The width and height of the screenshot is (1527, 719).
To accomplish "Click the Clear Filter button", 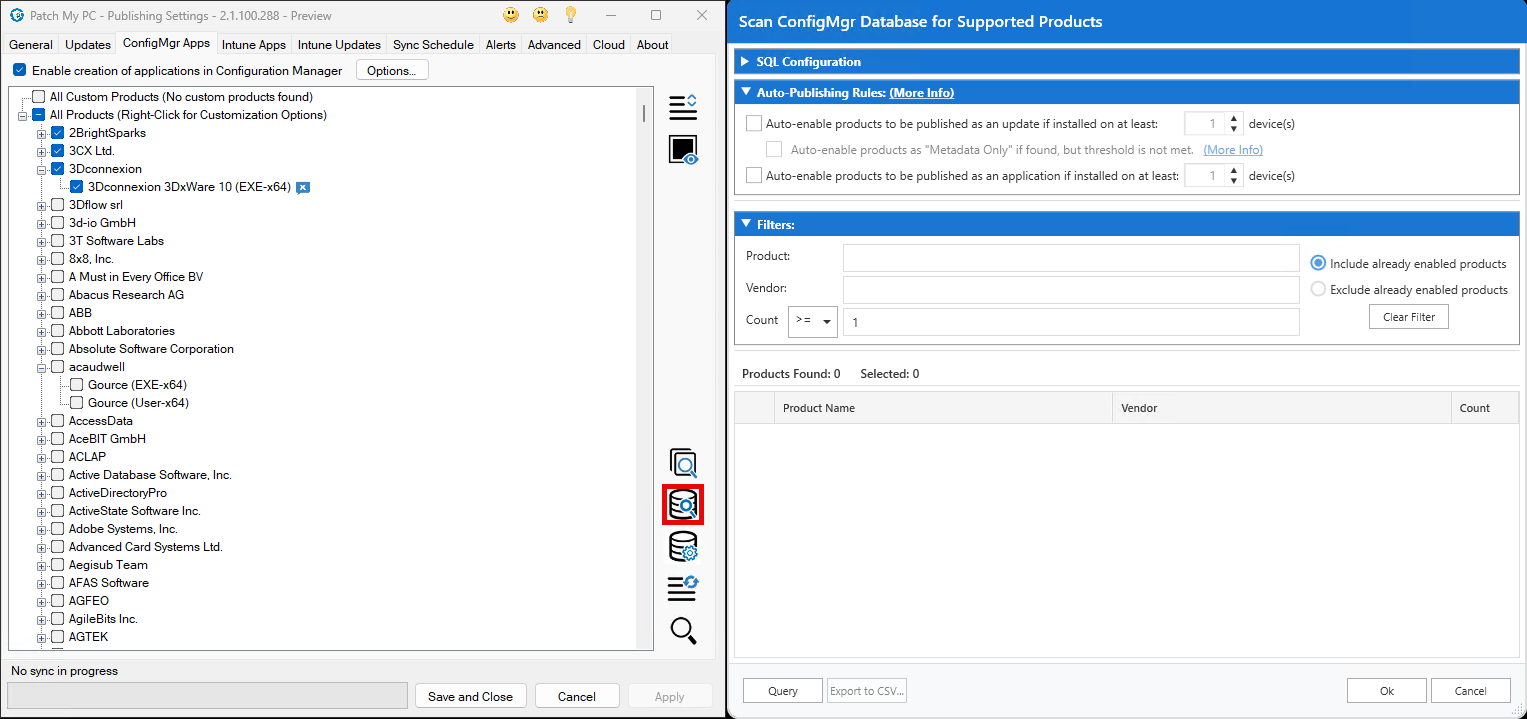I will point(1408,316).
